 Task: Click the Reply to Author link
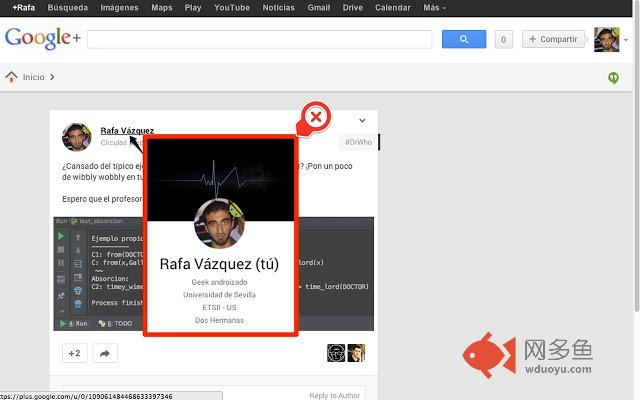(x=334, y=396)
